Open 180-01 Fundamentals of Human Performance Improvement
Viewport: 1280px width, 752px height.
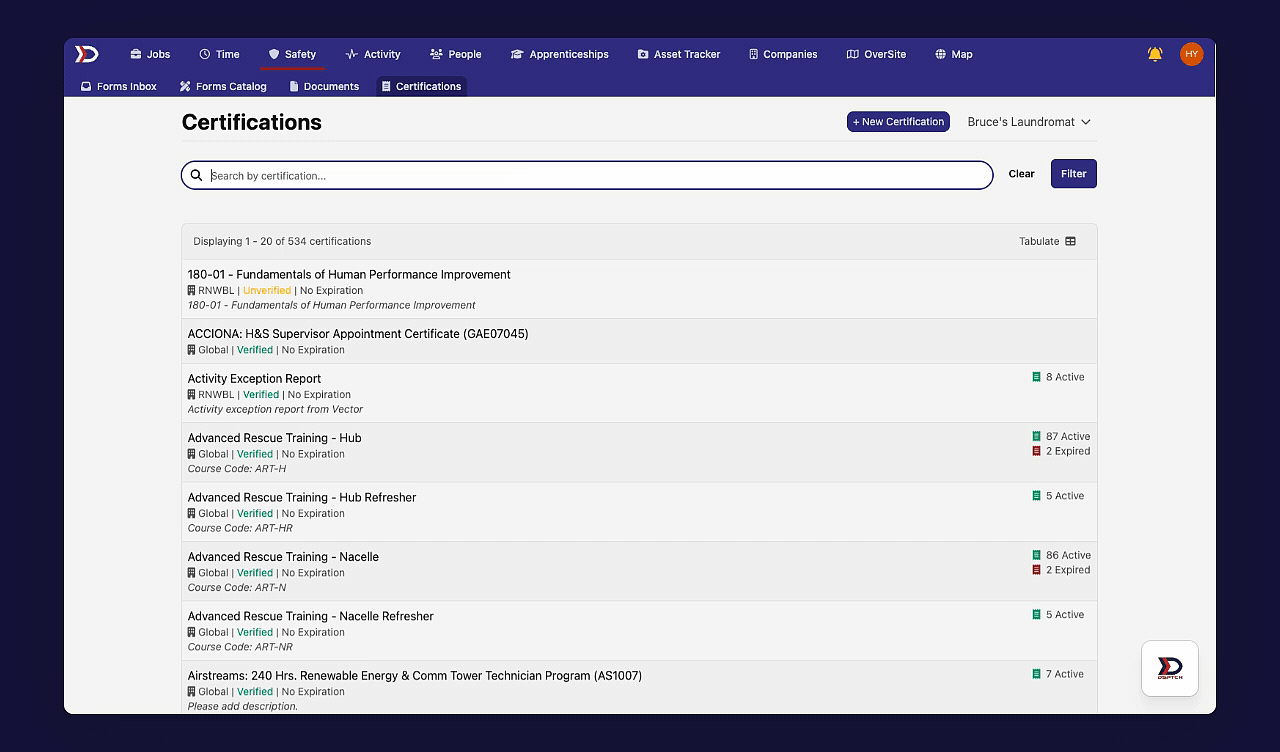coord(349,275)
